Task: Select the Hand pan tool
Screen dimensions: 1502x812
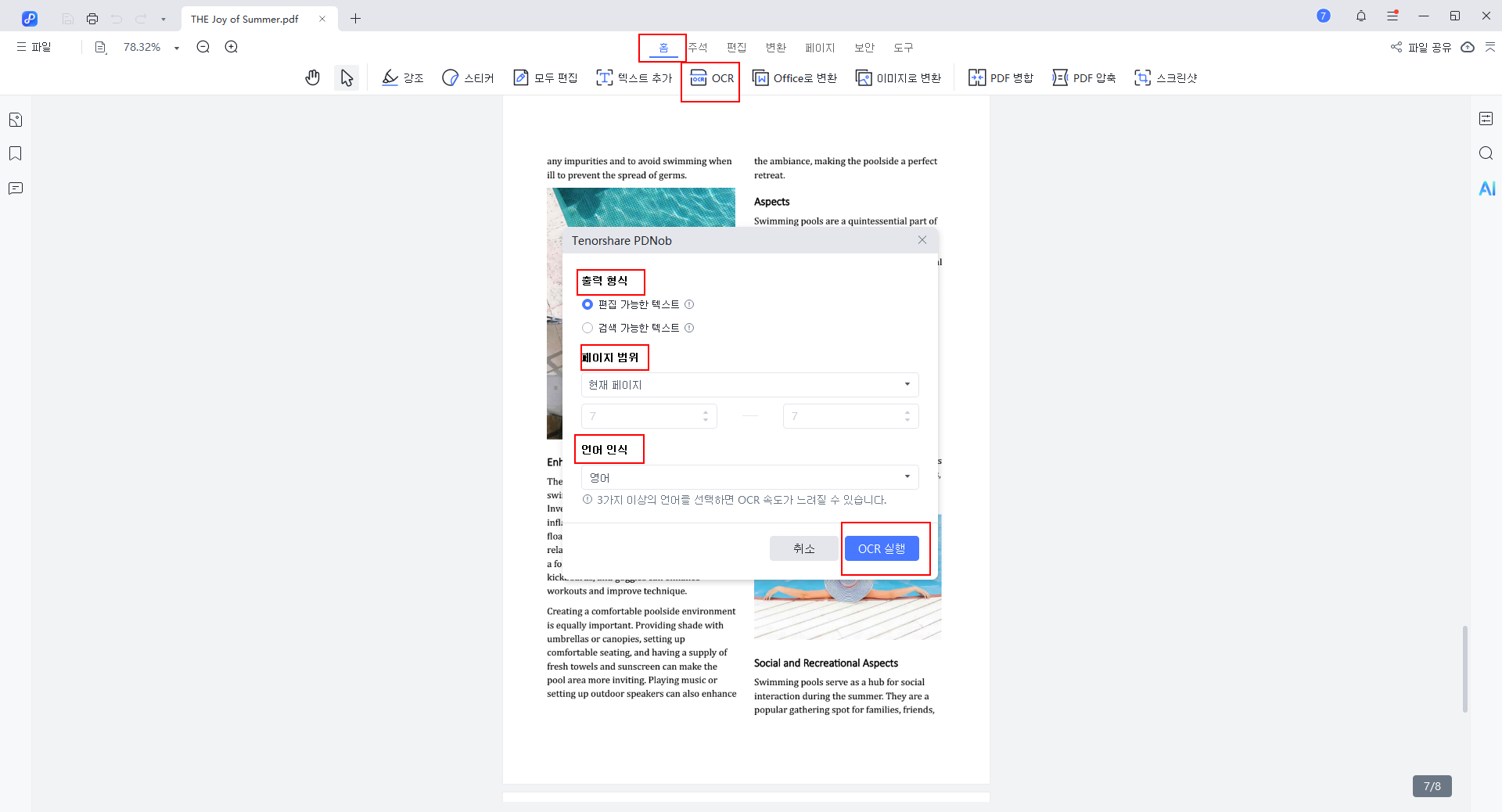Action: click(313, 77)
